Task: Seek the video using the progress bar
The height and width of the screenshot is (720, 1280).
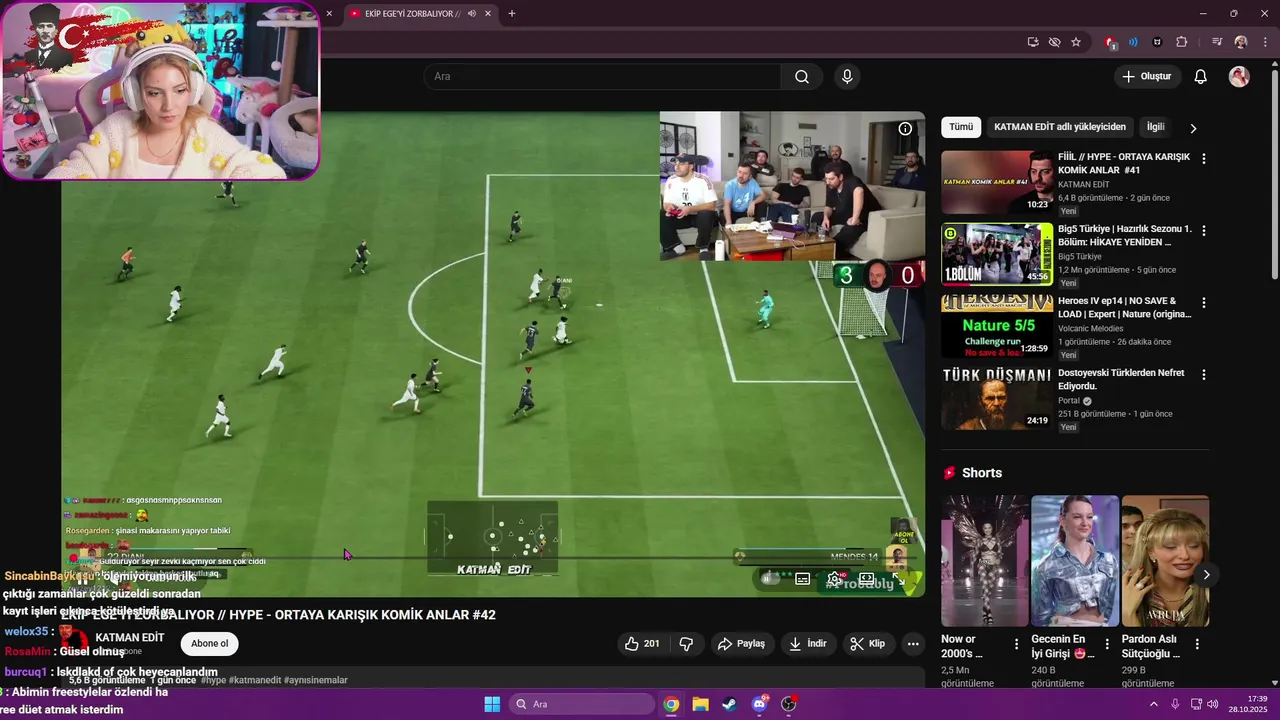Action: click(x=488, y=558)
